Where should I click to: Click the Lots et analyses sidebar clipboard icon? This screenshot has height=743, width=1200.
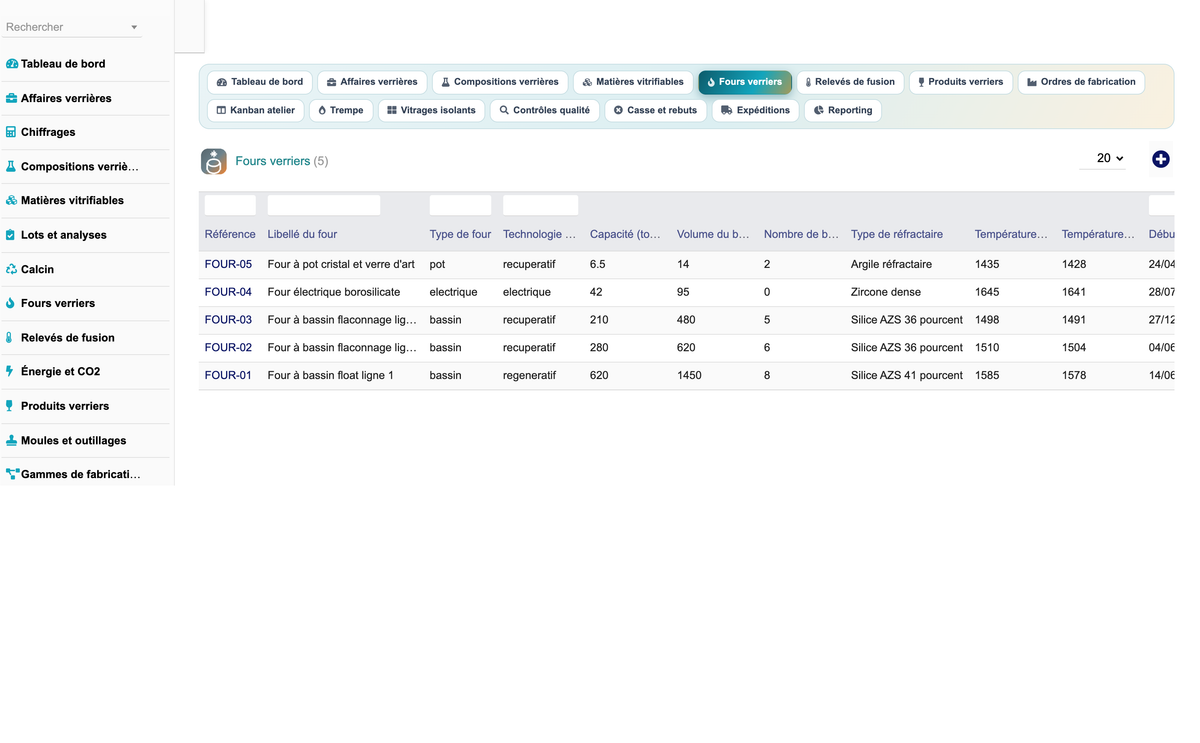(x=11, y=235)
